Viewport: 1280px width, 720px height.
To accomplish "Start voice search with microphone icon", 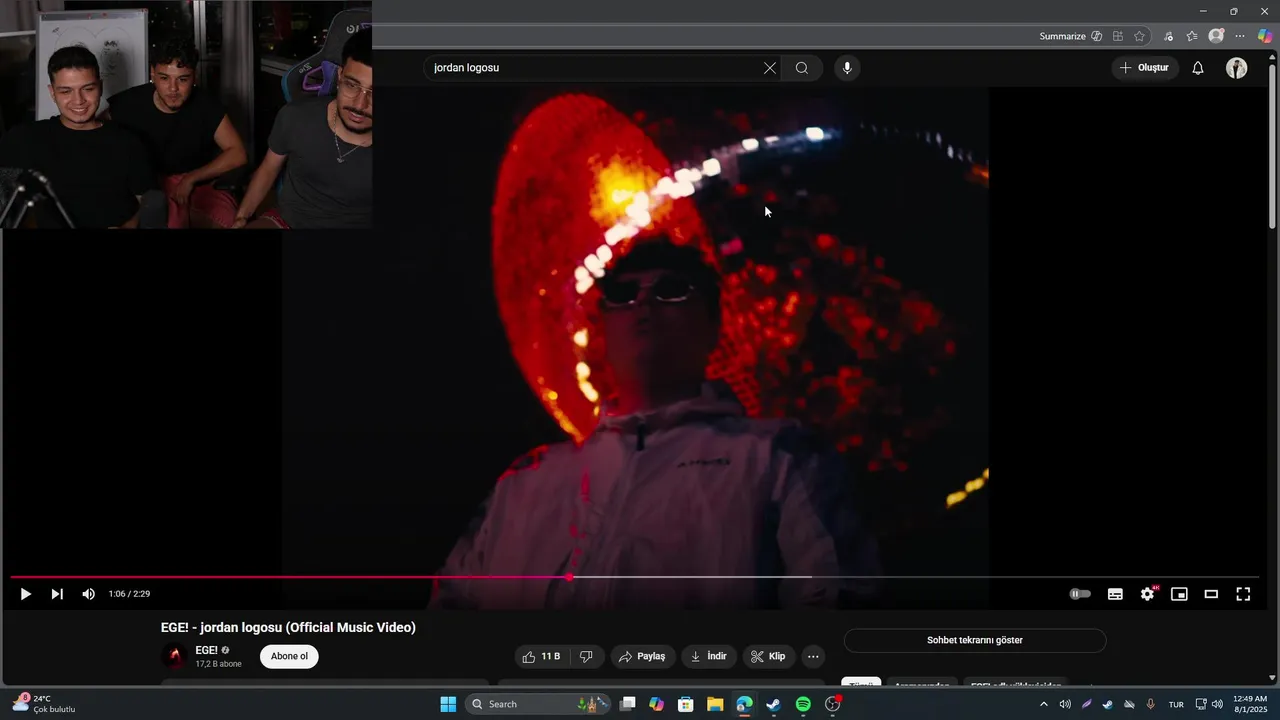I will pyautogui.click(x=847, y=68).
